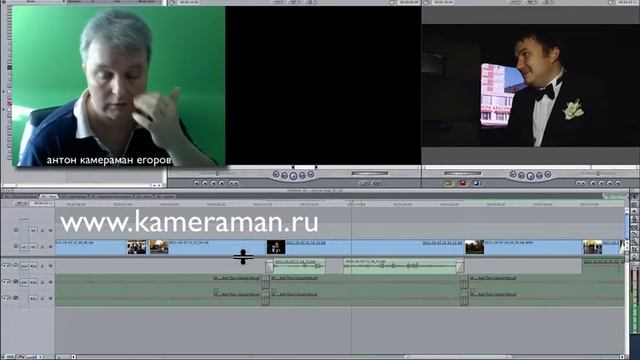Image resolution: width=640 pixels, height=360 pixels.
Task: Click the A3 destination track button
Action: click(33, 299)
